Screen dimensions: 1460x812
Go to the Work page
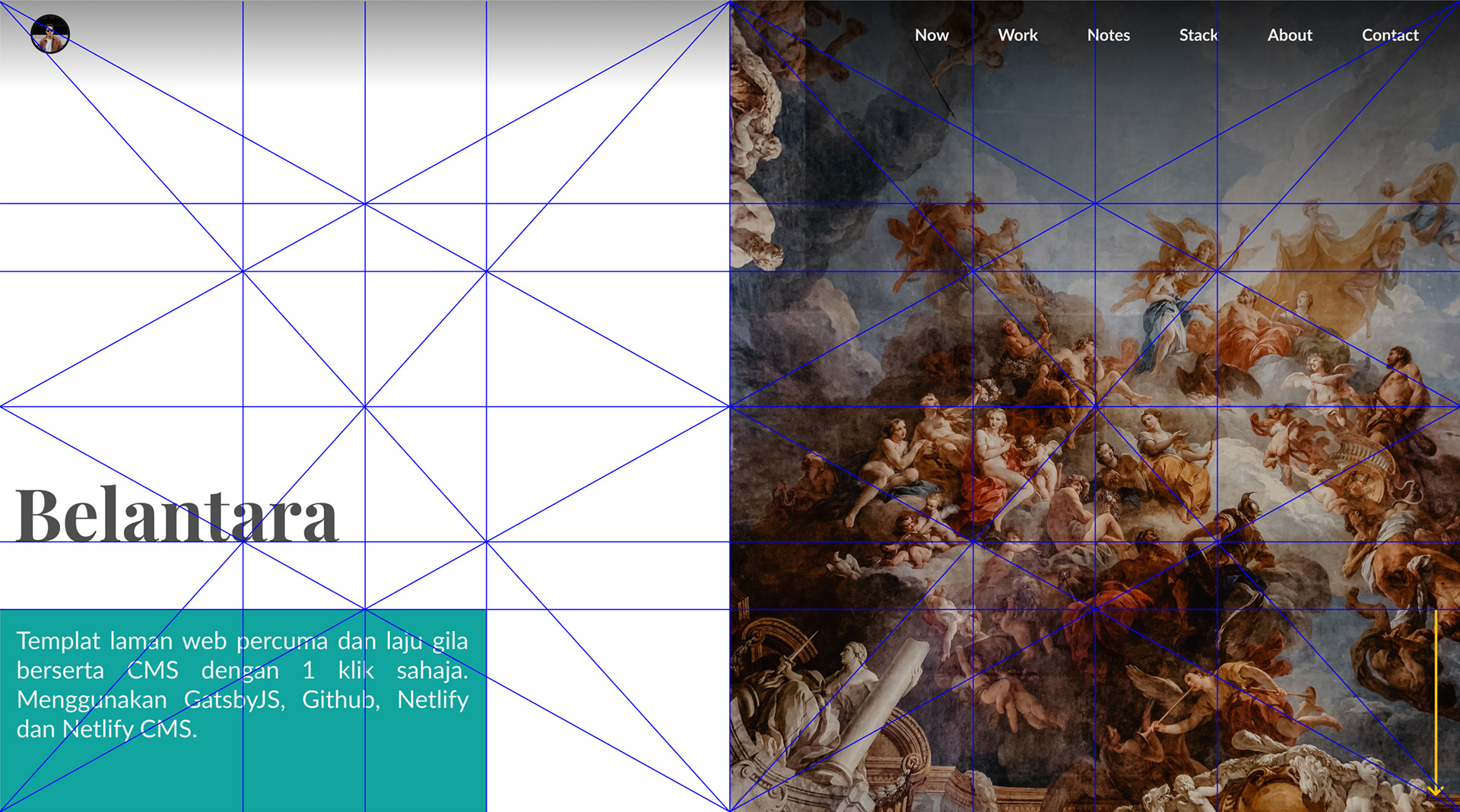1017,35
